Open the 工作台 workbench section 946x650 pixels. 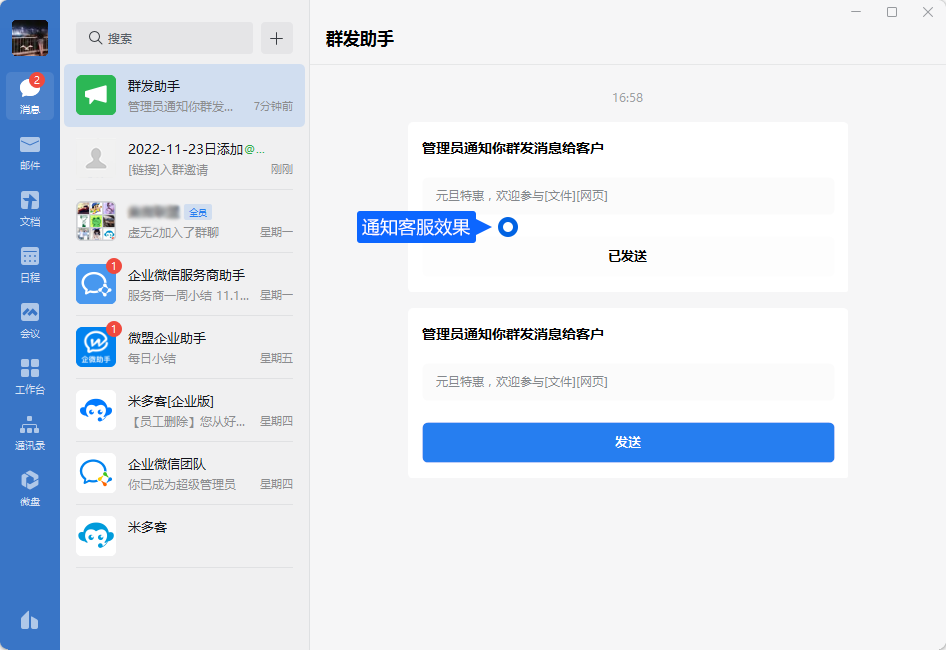[x=30, y=377]
